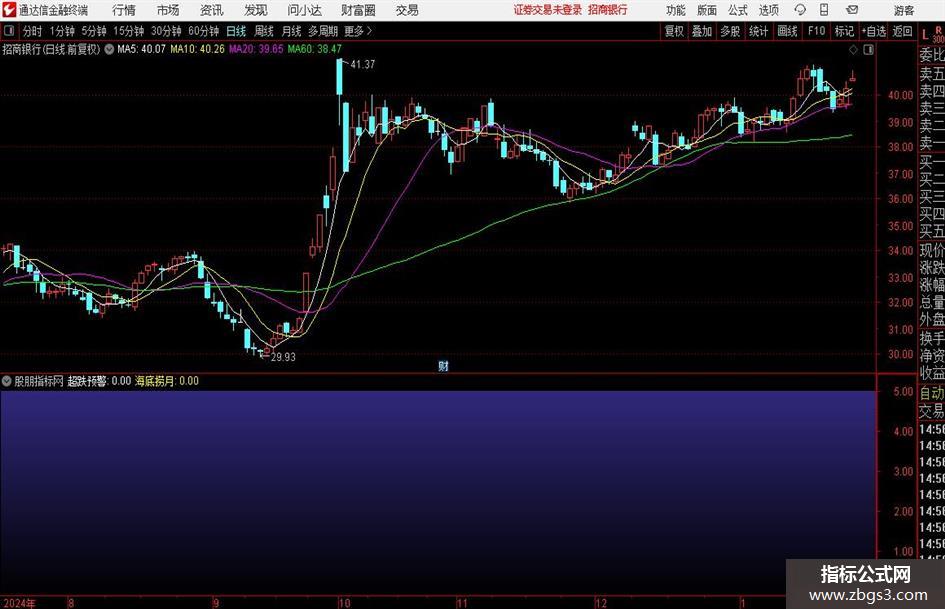Switch to 1分钟 chart period

pyautogui.click(x=62, y=31)
